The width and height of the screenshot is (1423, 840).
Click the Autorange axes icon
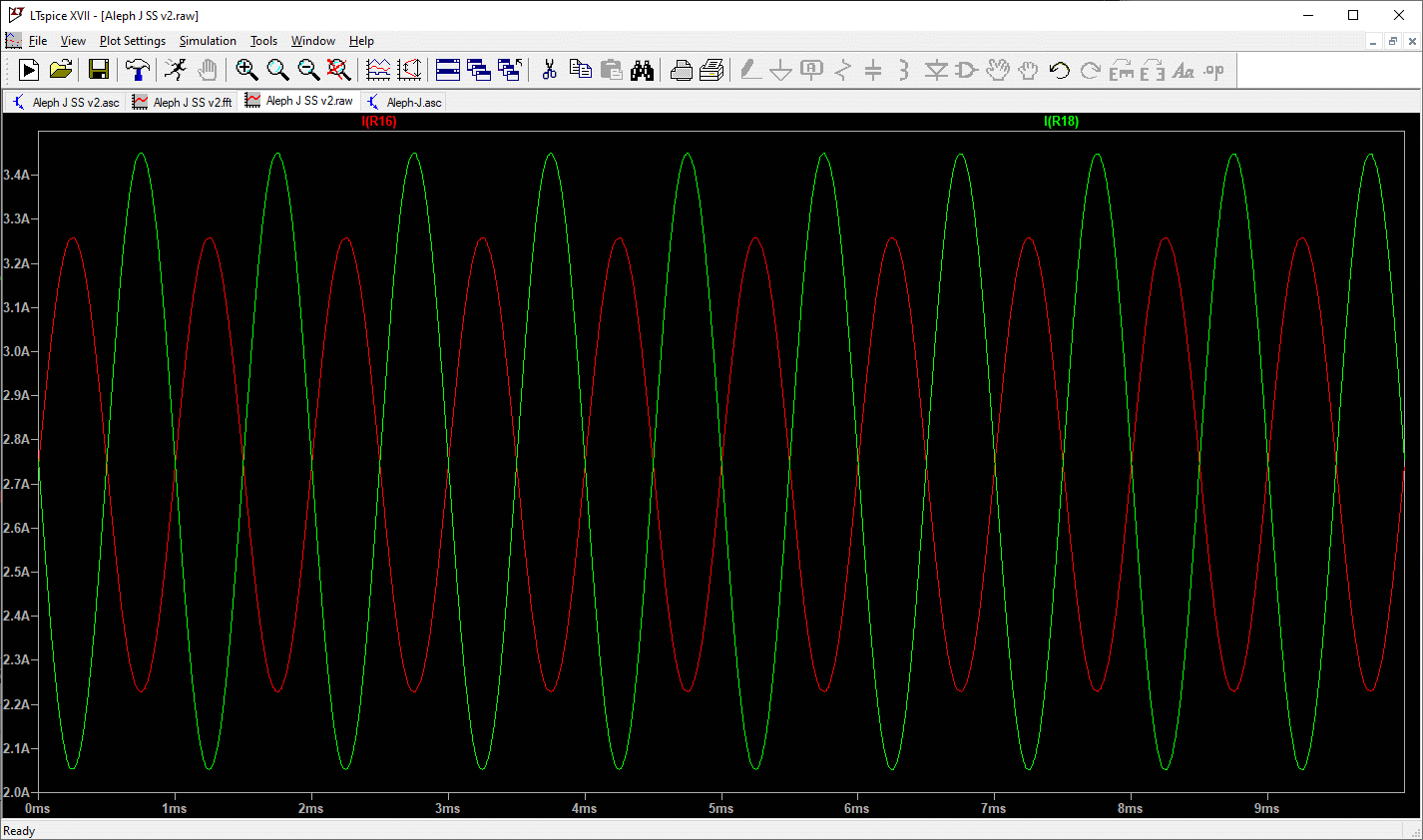pos(409,70)
